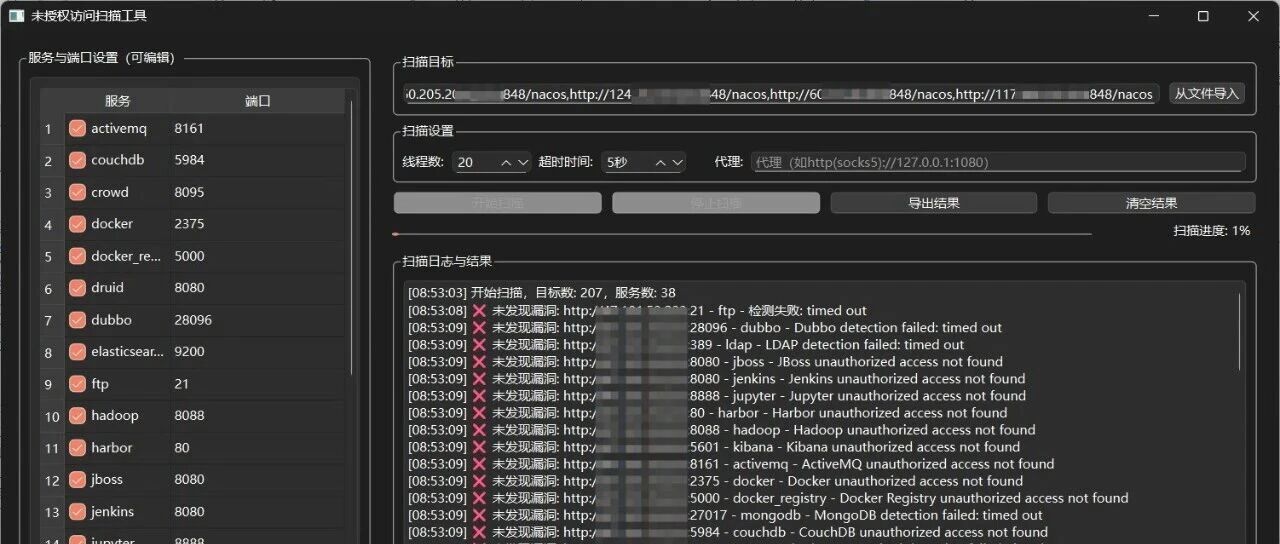Click the 扫描目标 URL input field
The width and height of the screenshot is (1280, 544).
(781, 94)
